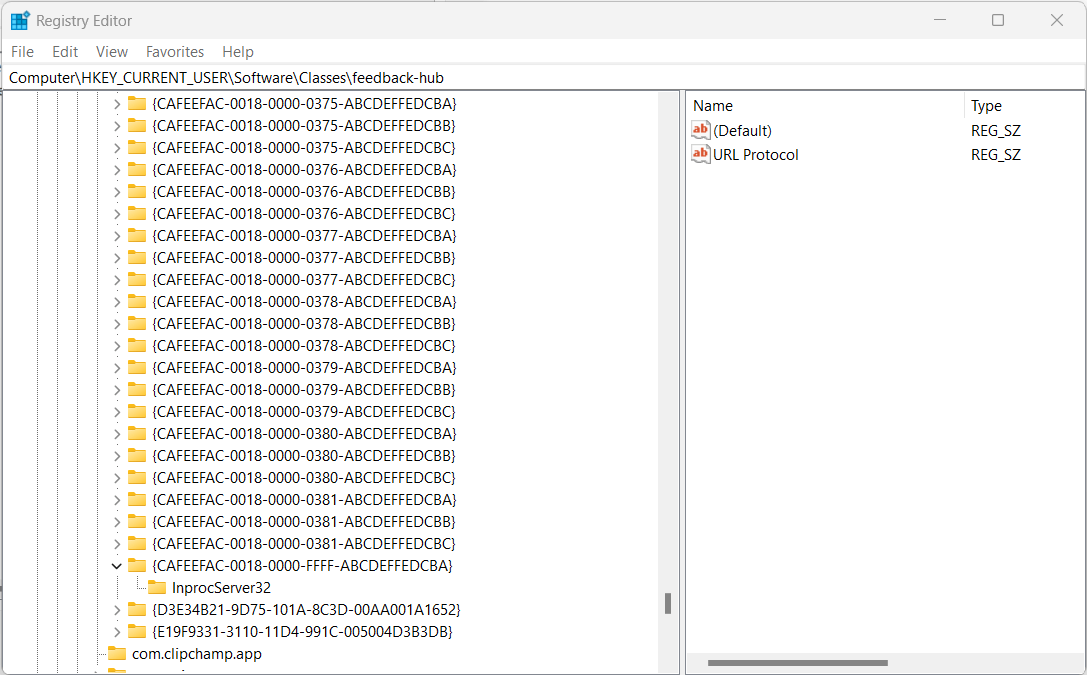Select key label {CAFEEFAC-0018-0000-0378-ABCDEFFEDCBA}
1087x675 pixels.
(304, 302)
